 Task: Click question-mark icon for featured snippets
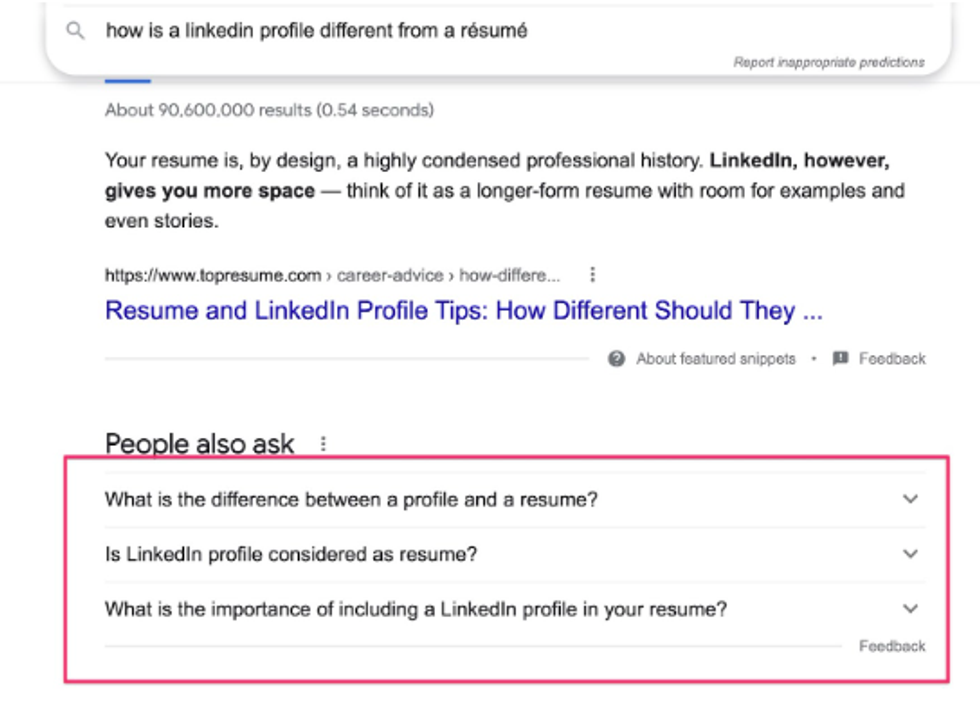coord(617,359)
